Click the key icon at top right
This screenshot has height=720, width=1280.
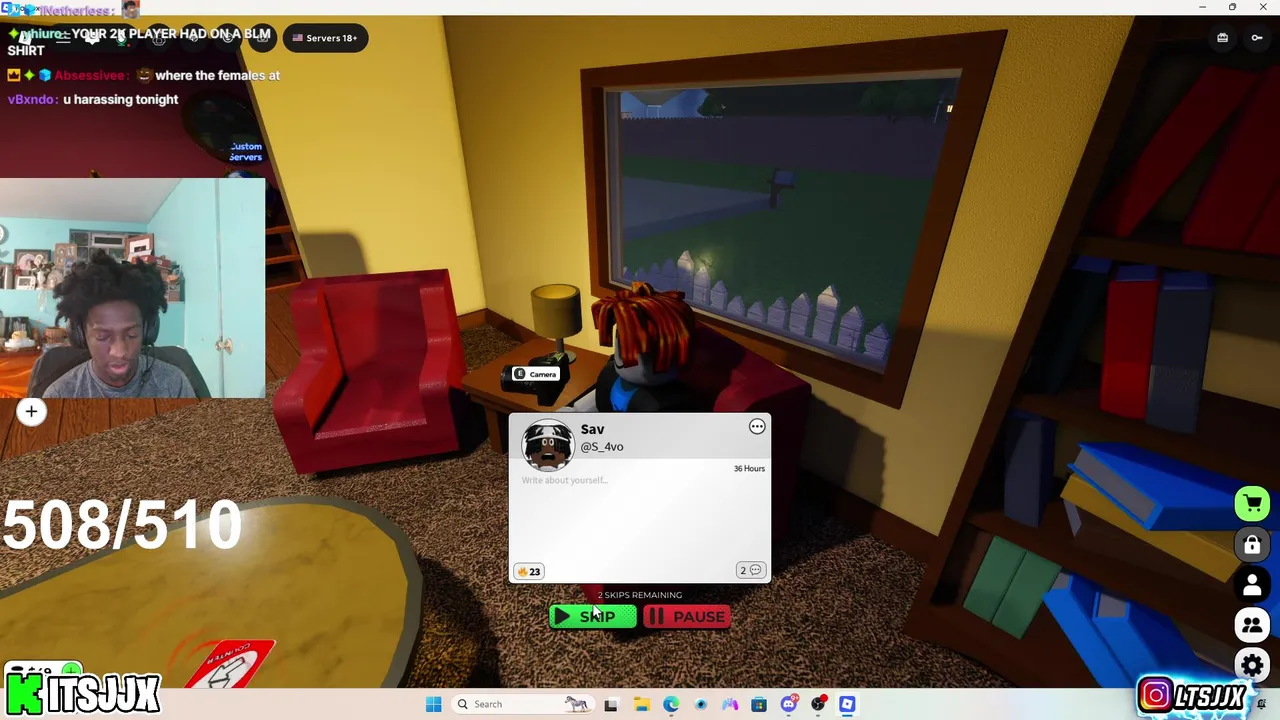click(x=1257, y=38)
